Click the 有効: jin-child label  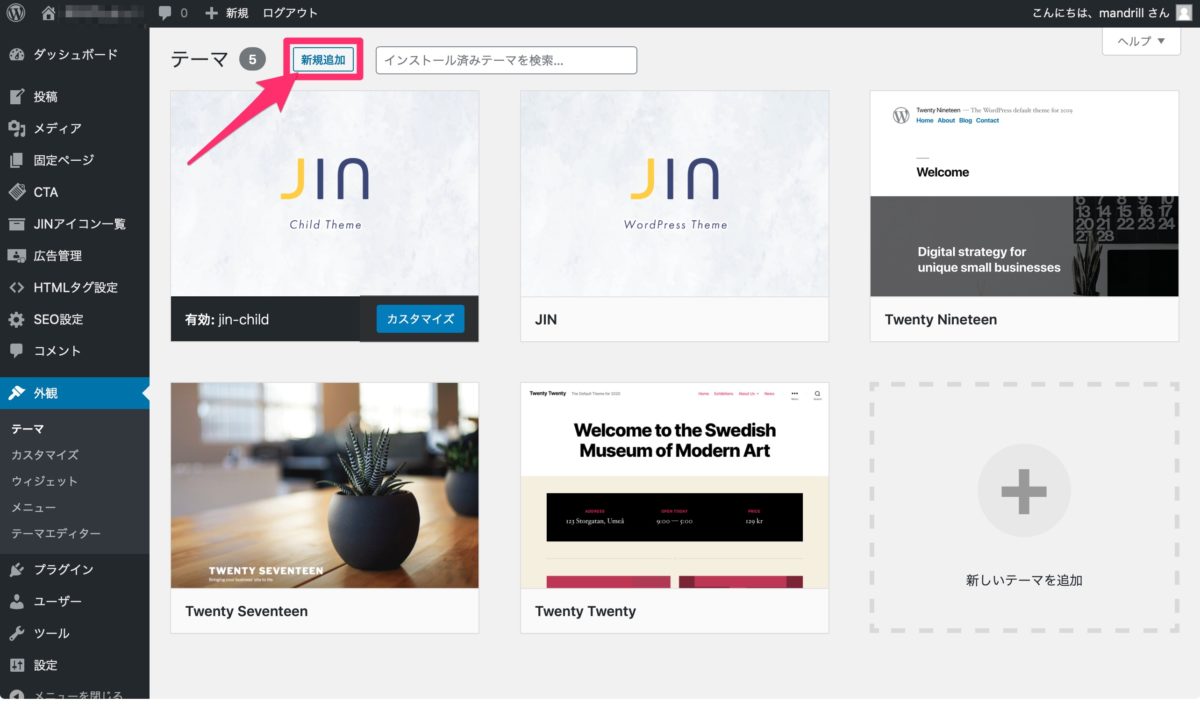[x=227, y=320]
